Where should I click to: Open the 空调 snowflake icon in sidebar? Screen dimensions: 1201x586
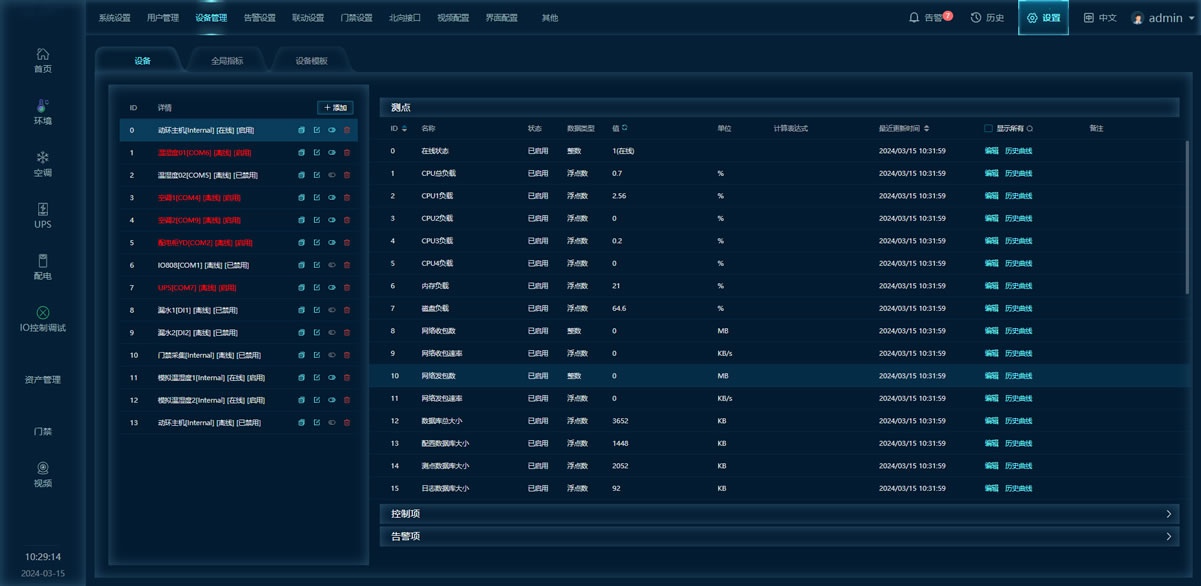click(42, 158)
